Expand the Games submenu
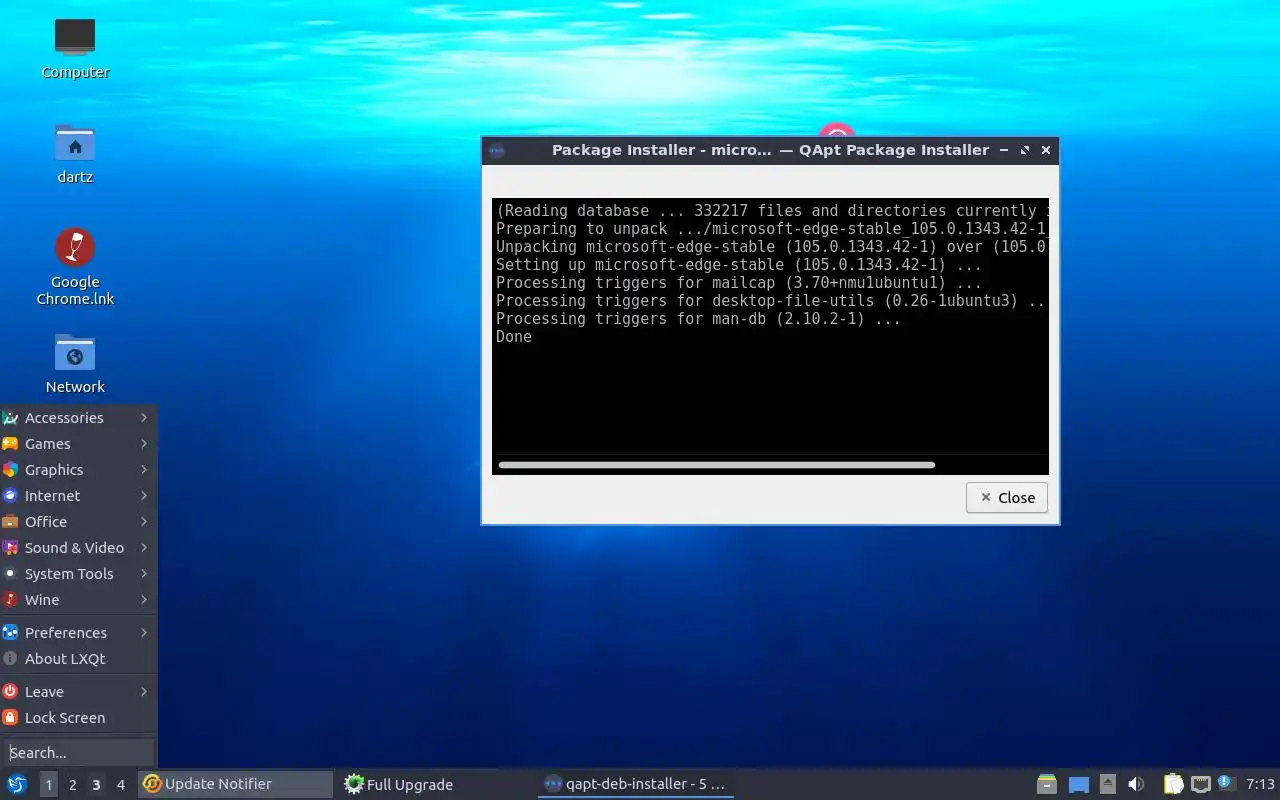This screenshot has width=1280, height=800. [78, 444]
